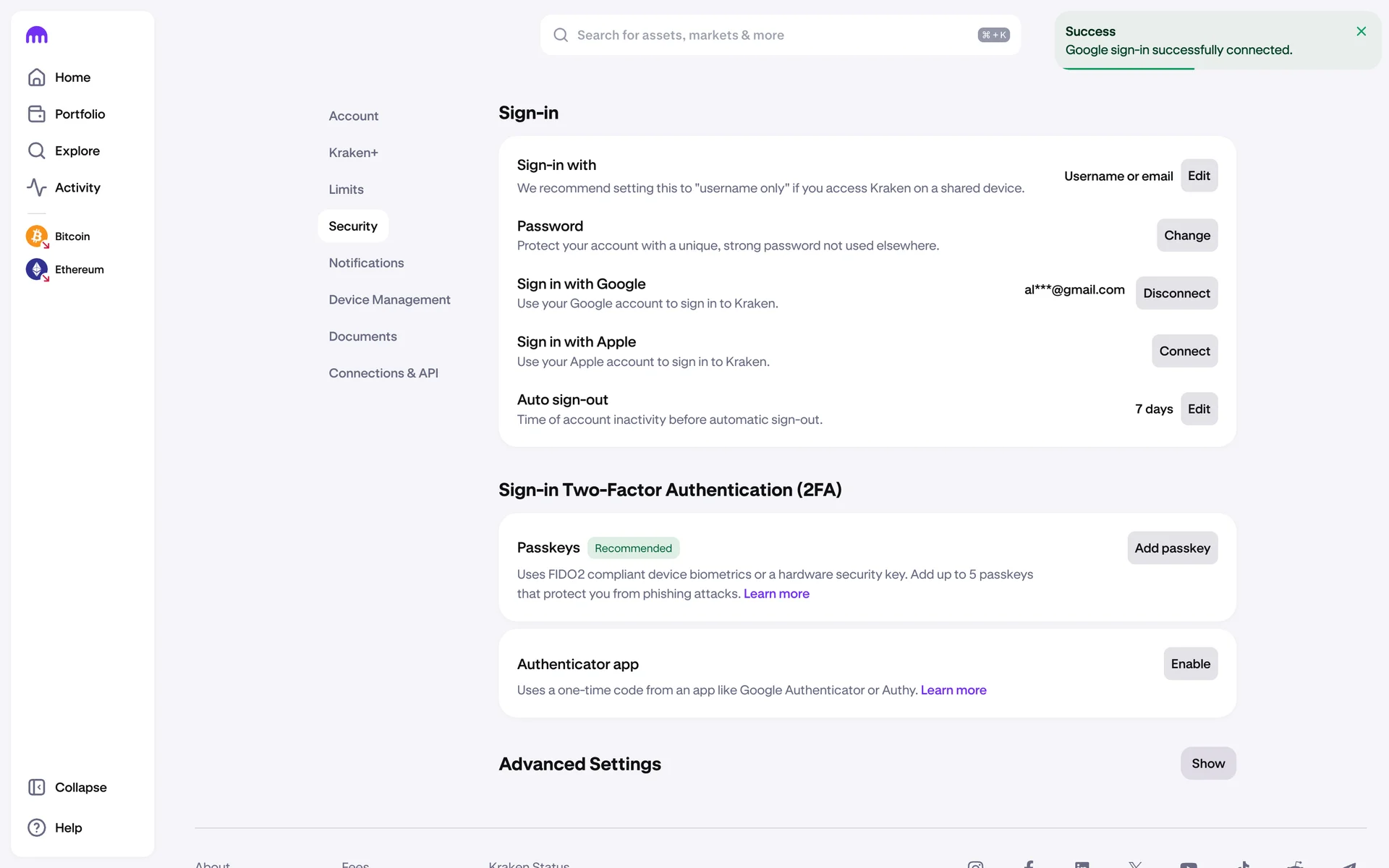Viewport: 1389px width, 868px height.
Task: Open the Device Management settings tab
Action: pos(389,299)
